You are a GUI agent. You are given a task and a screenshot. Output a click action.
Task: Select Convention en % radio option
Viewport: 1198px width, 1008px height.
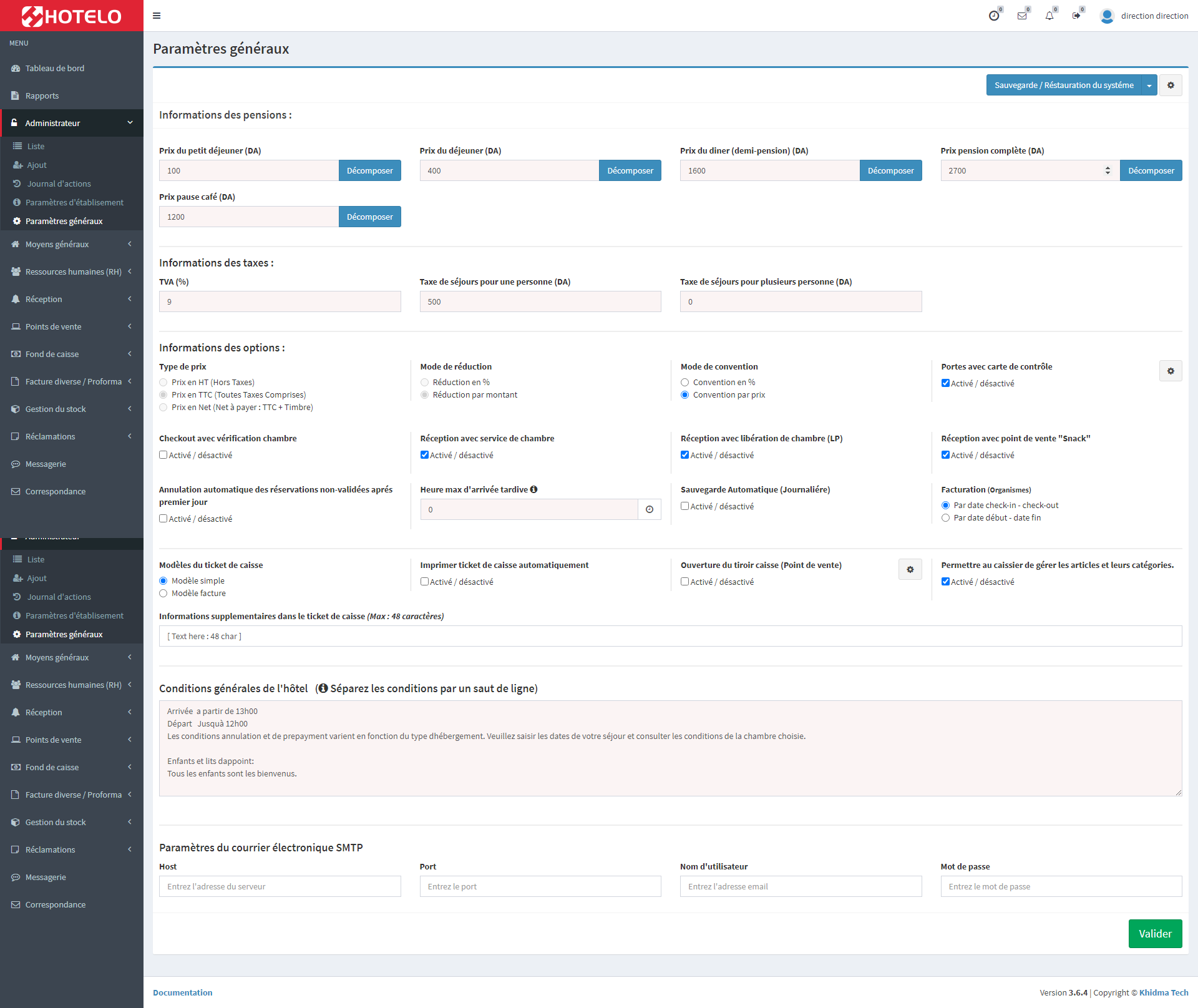pos(685,382)
